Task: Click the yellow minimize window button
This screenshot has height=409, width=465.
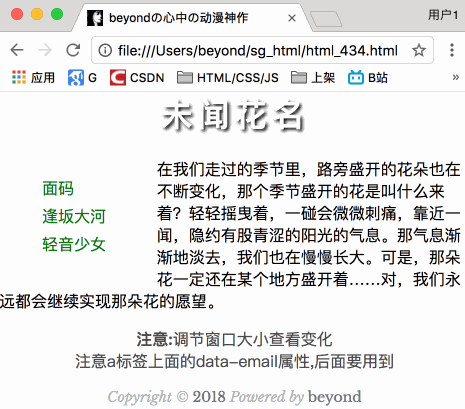Action: point(37,14)
